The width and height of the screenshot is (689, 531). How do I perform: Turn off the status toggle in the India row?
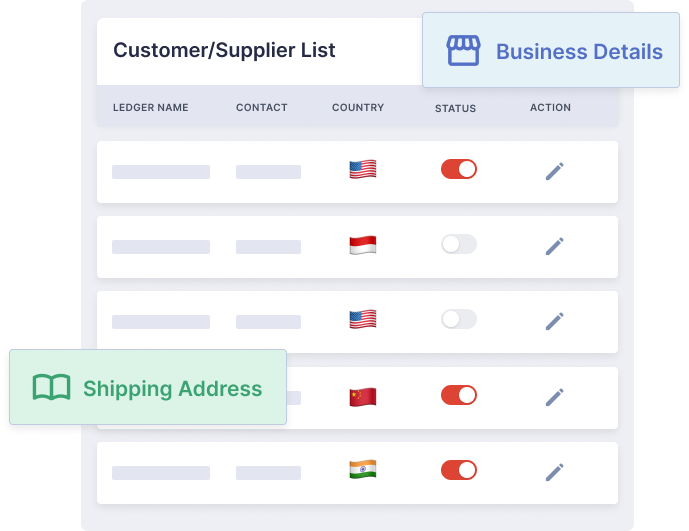[x=459, y=470]
